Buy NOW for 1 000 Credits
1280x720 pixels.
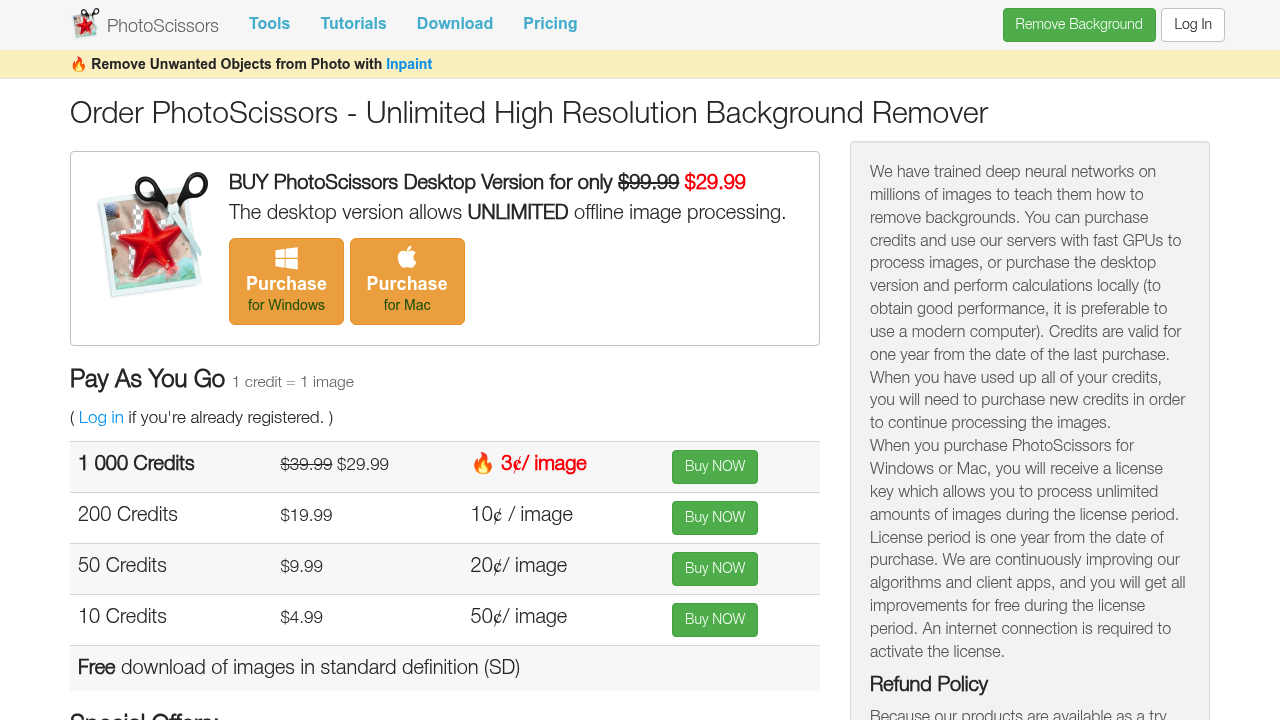[715, 467]
